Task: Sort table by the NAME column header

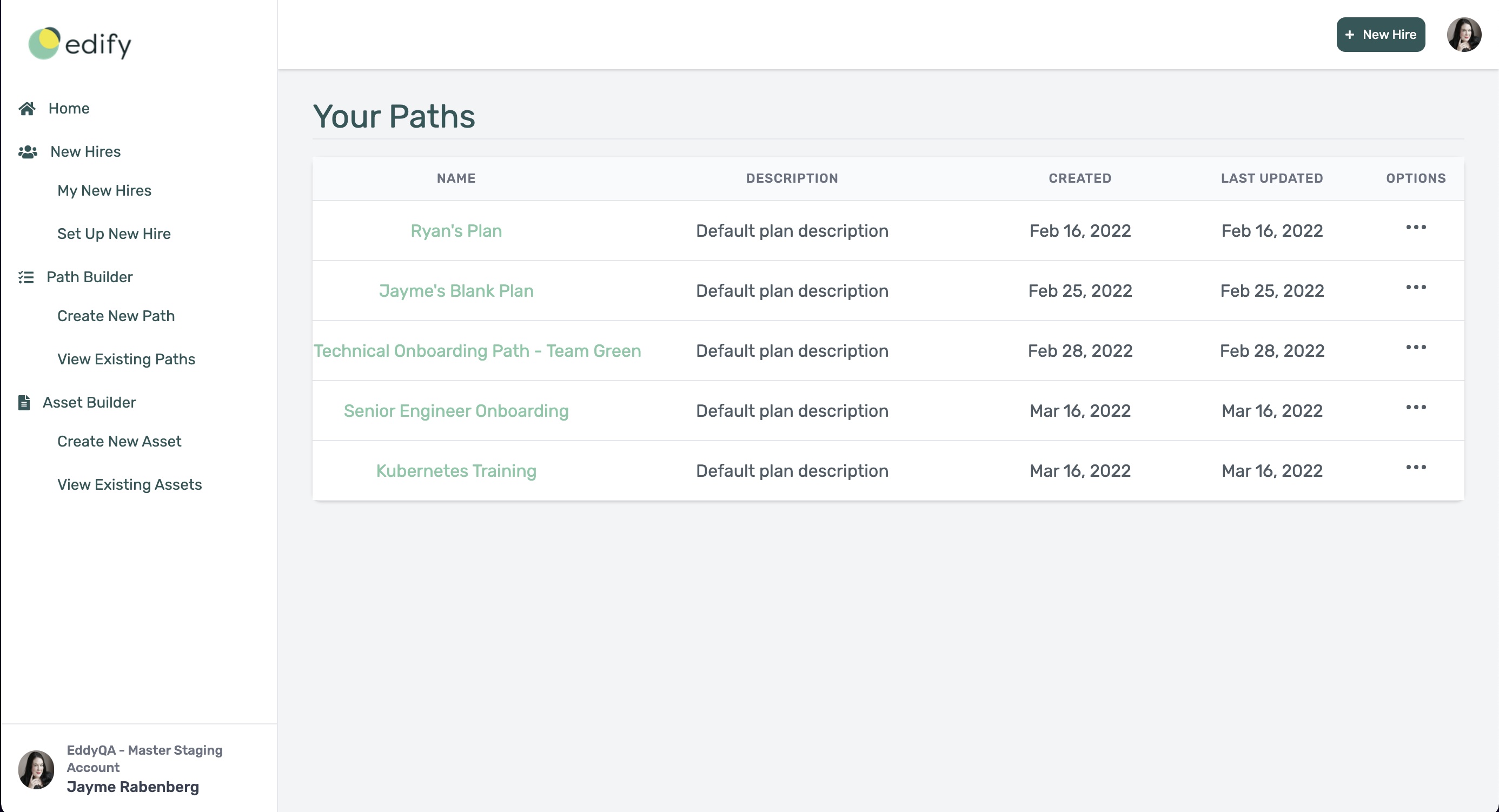Action: [x=456, y=178]
